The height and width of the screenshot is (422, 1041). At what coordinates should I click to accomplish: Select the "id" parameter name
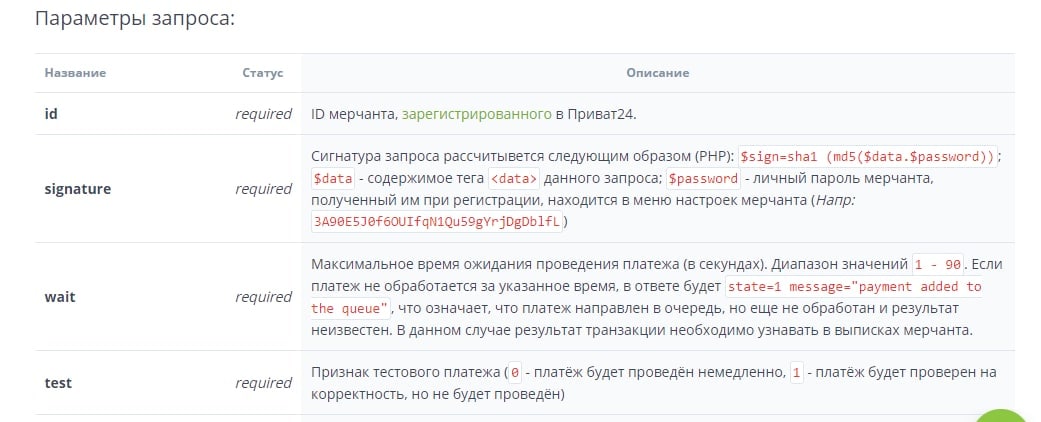coord(51,114)
